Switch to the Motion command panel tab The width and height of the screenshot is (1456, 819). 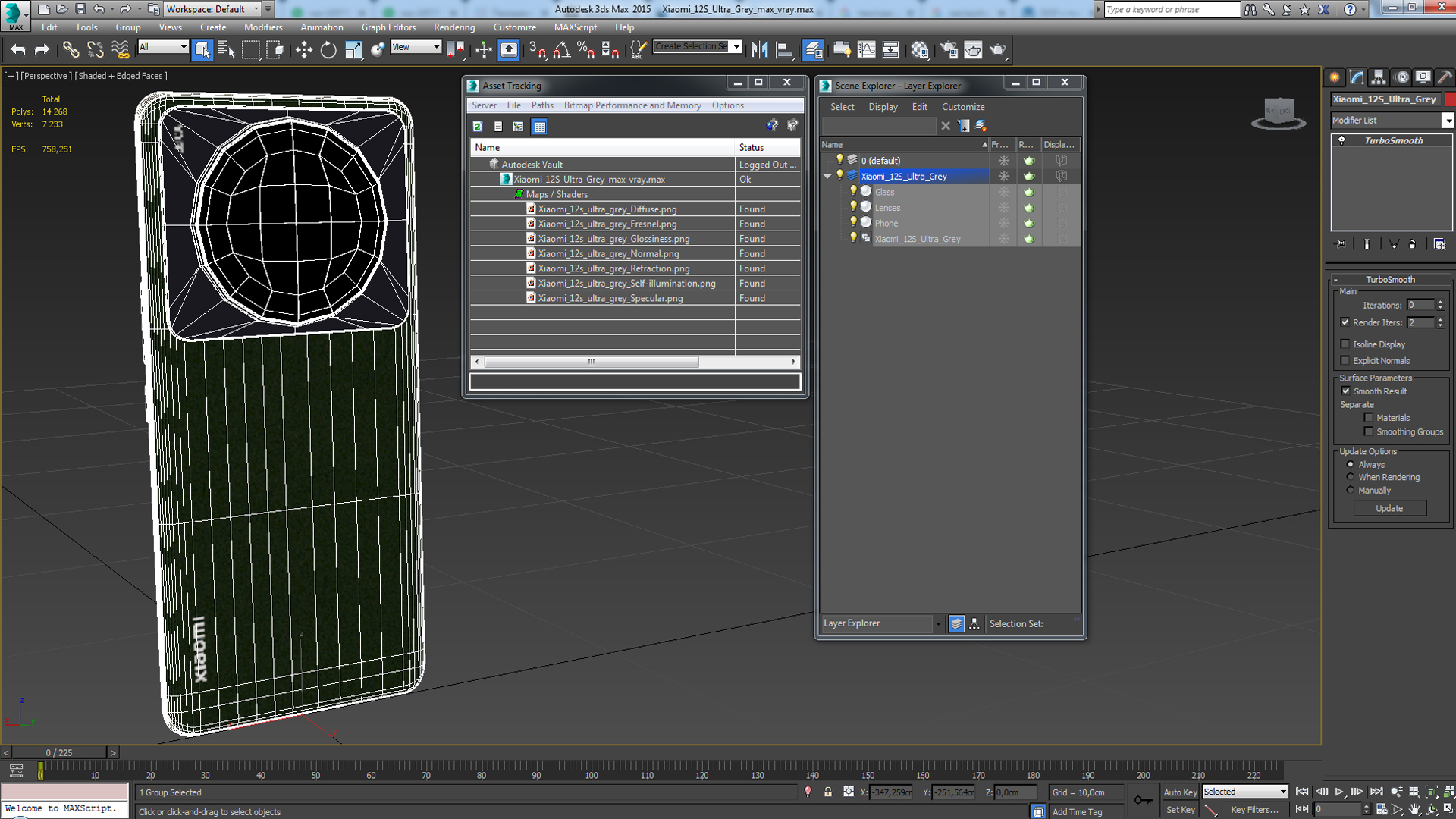pos(1401,77)
